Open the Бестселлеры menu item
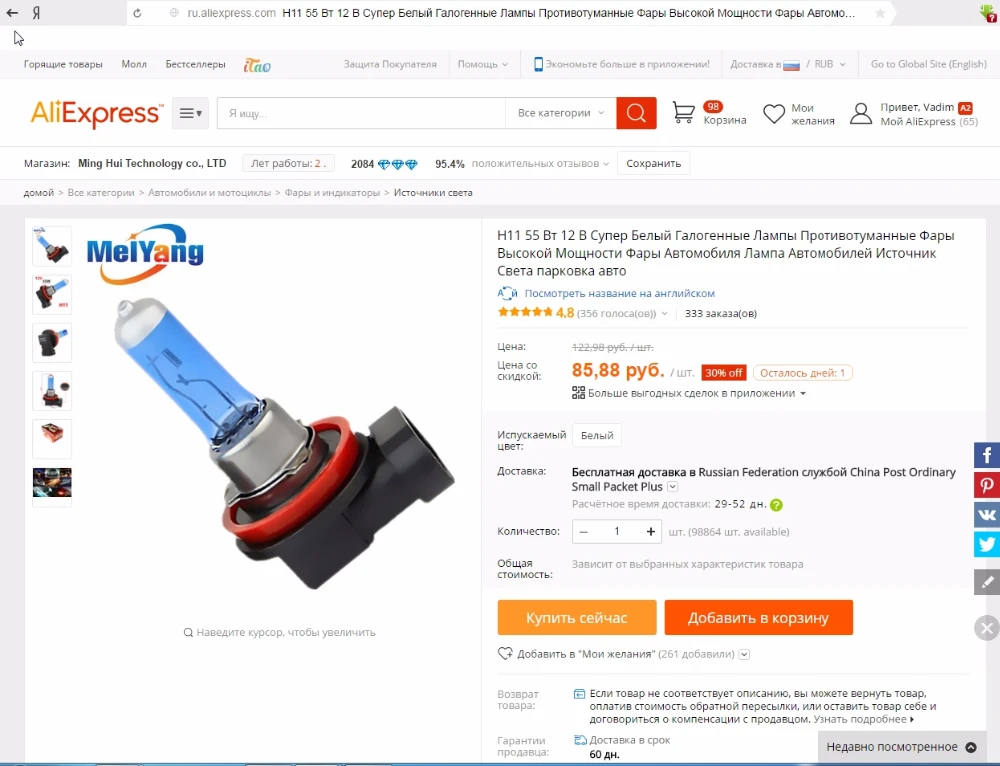The width and height of the screenshot is (1000, 766). [x=195, y=64]
